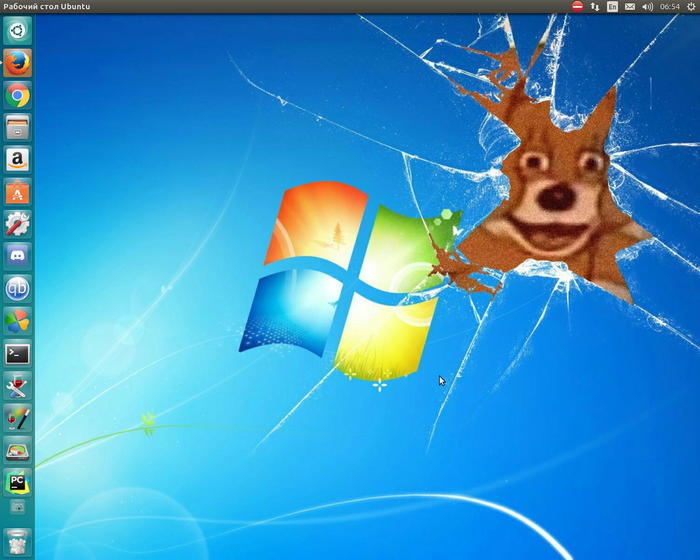This screenshot has height=560, width=700.
Task: Open the messaging envelope menu
Action: (630, 7)
